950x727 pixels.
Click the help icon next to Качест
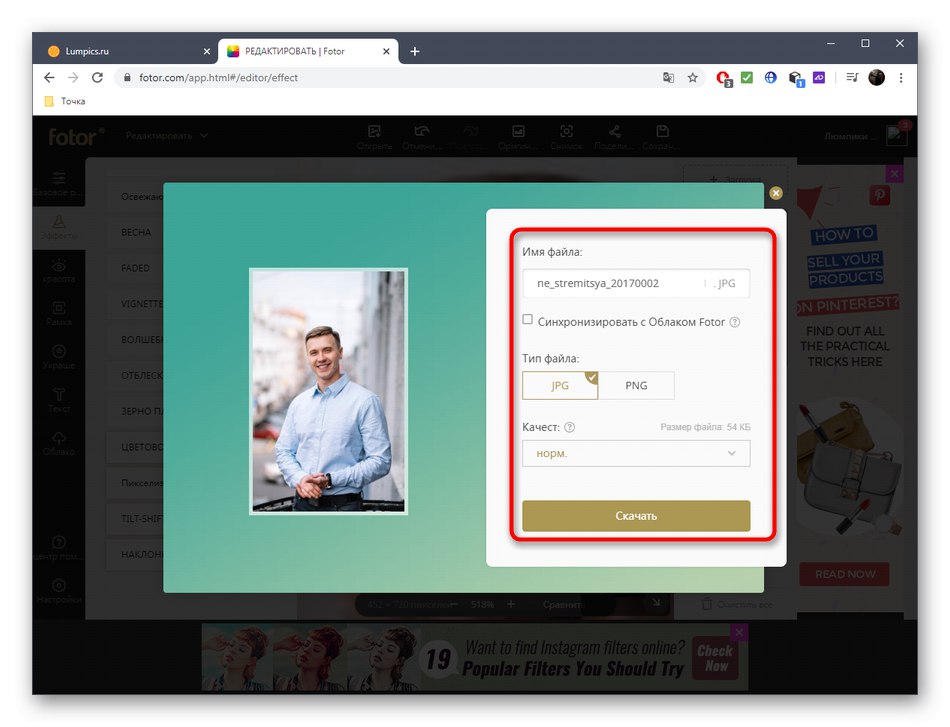(570, 427)
